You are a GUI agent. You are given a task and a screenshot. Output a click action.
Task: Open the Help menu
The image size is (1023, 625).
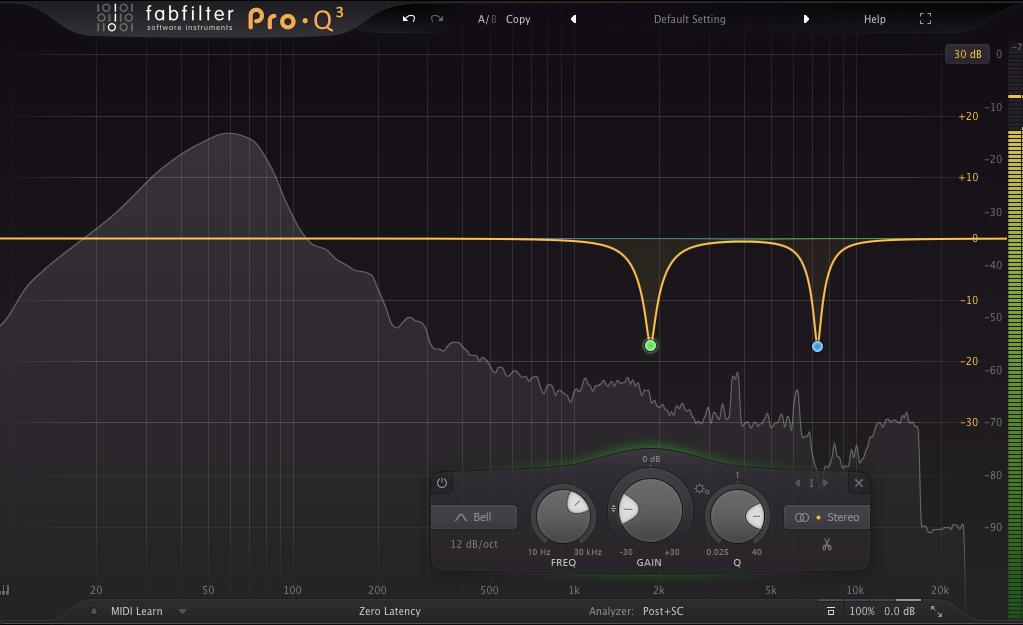point(874,19)
